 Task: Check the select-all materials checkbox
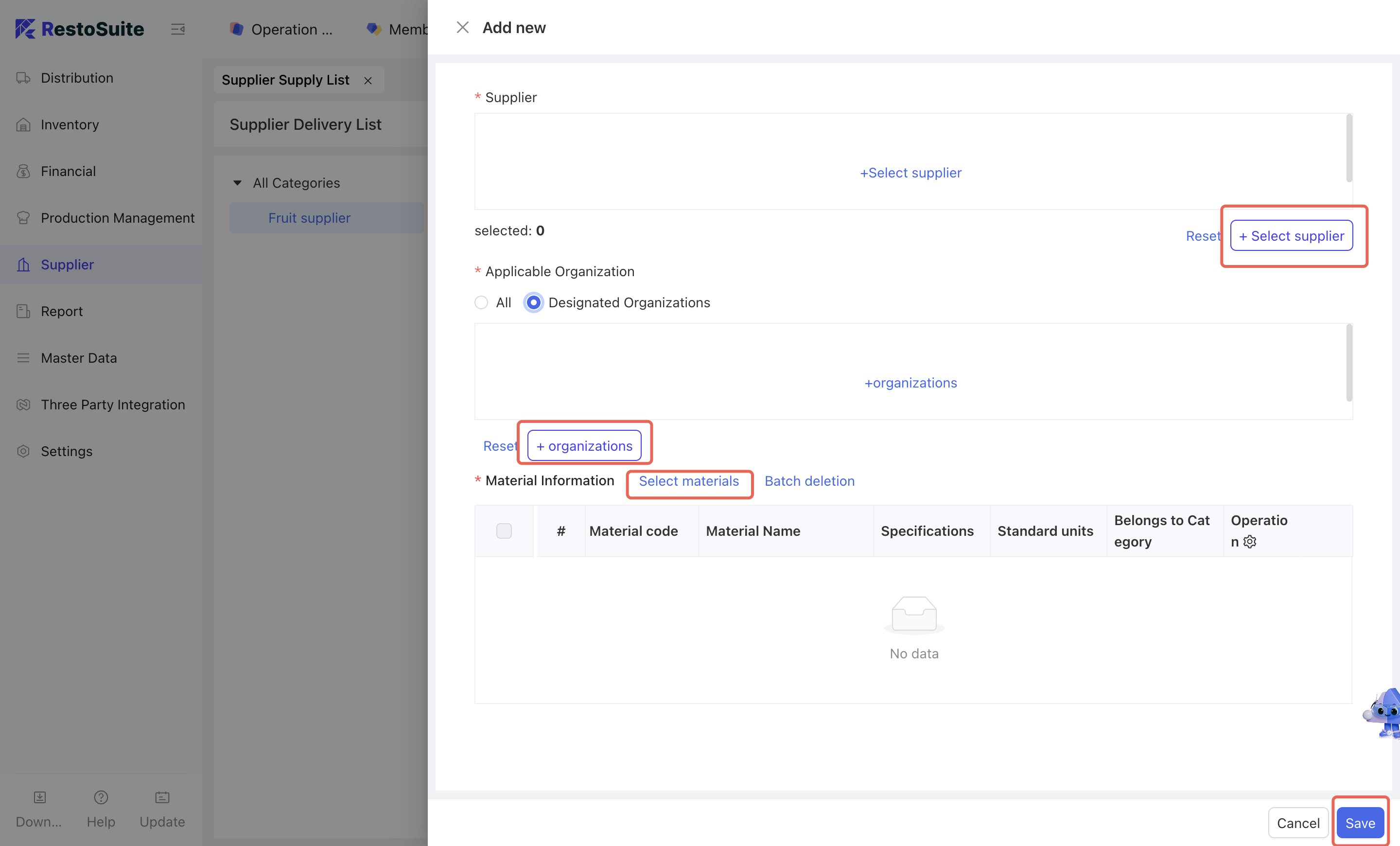point(504,530)
